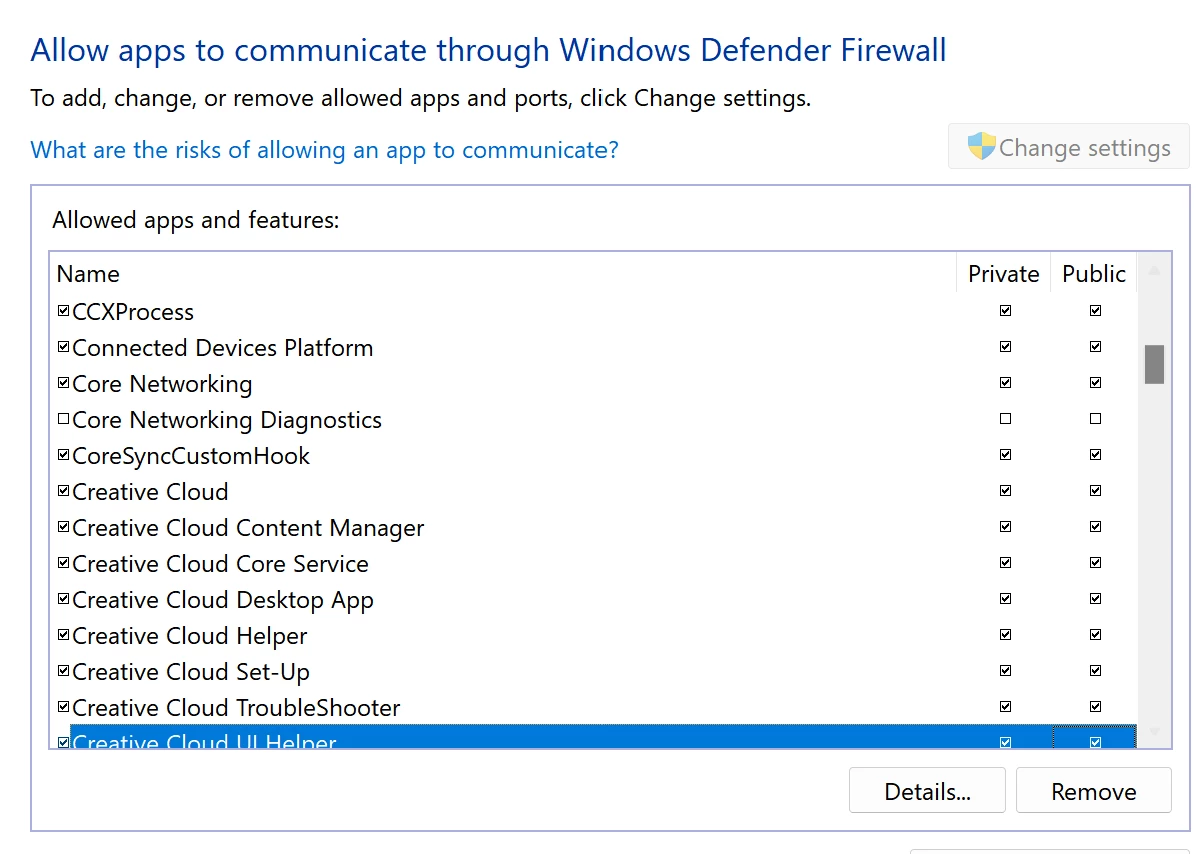Toggle Creative Cloud Content Manager name checkbox
Viewport: 1200px width, 854px height.
point(64,527)
